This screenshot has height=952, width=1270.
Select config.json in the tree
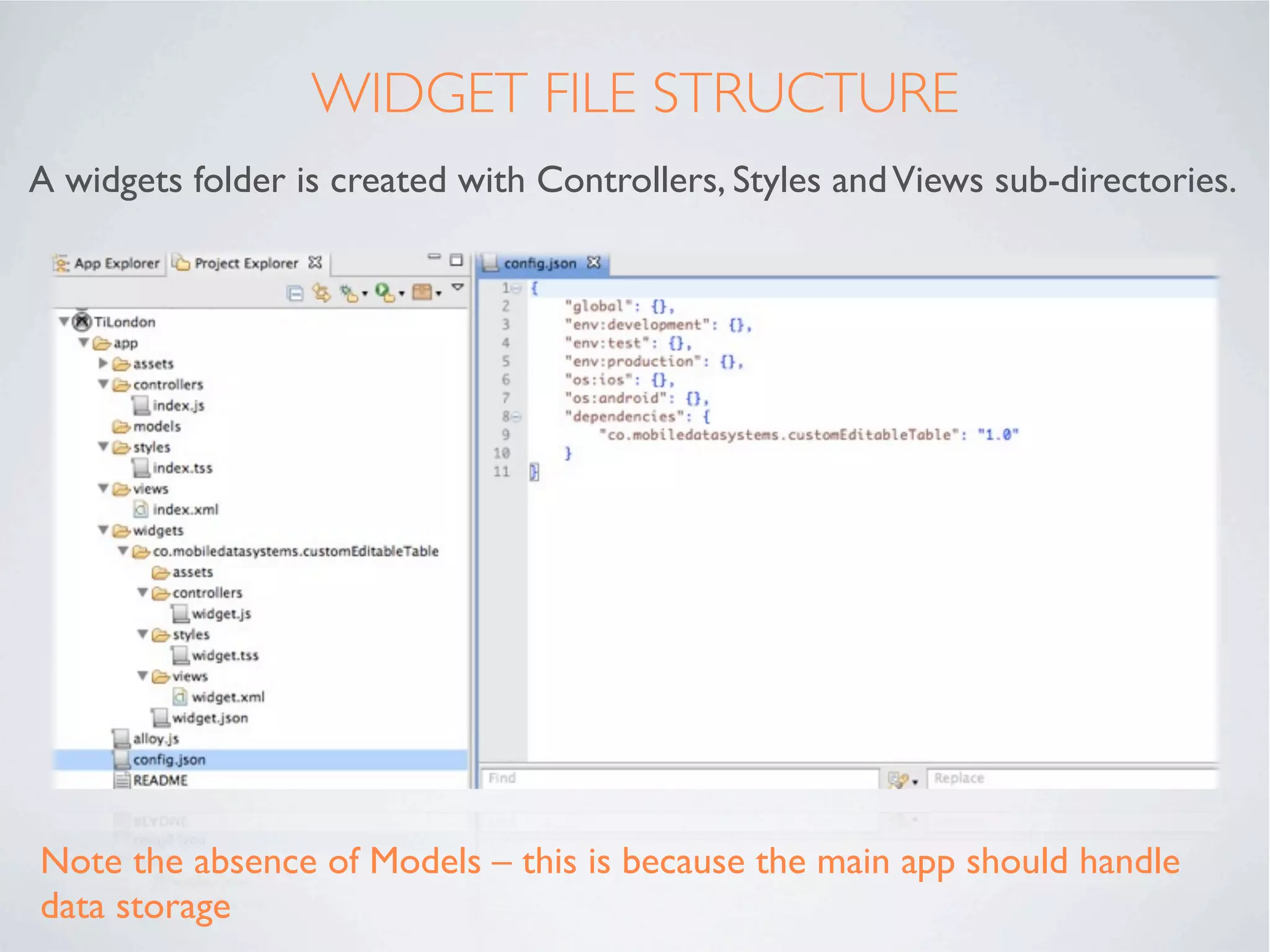pos(169,760)
